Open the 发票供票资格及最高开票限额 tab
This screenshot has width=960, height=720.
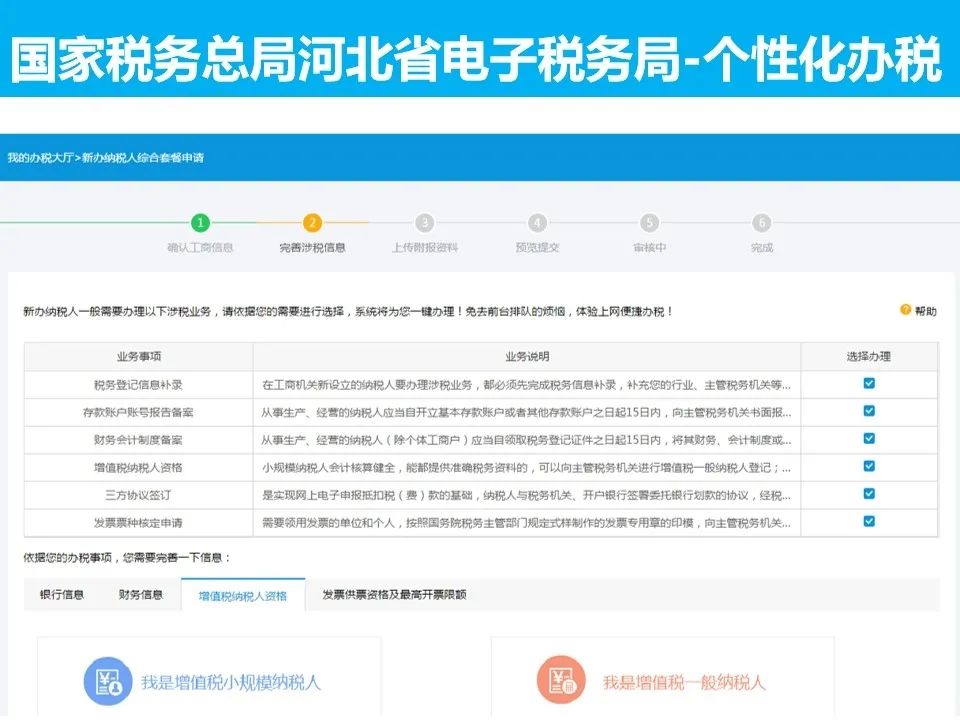click(394, 594)
